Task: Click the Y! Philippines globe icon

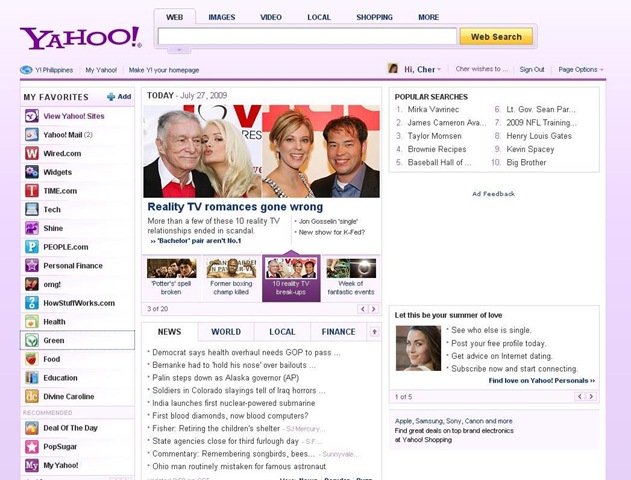Action: tap(26, 70)
